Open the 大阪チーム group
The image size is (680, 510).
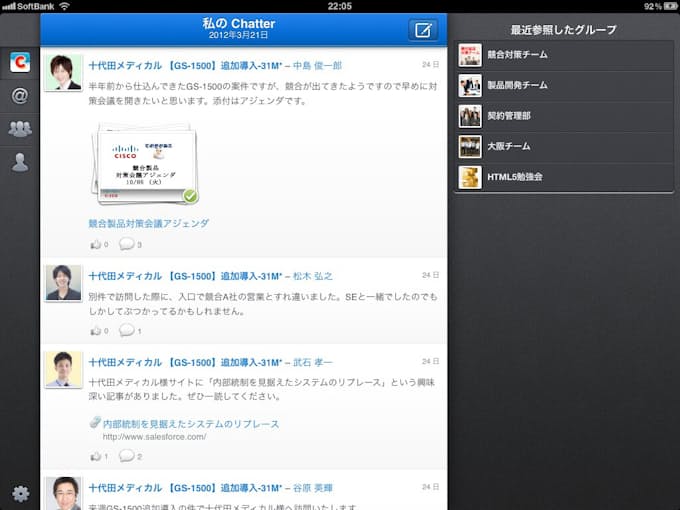[x=563, y=147]
